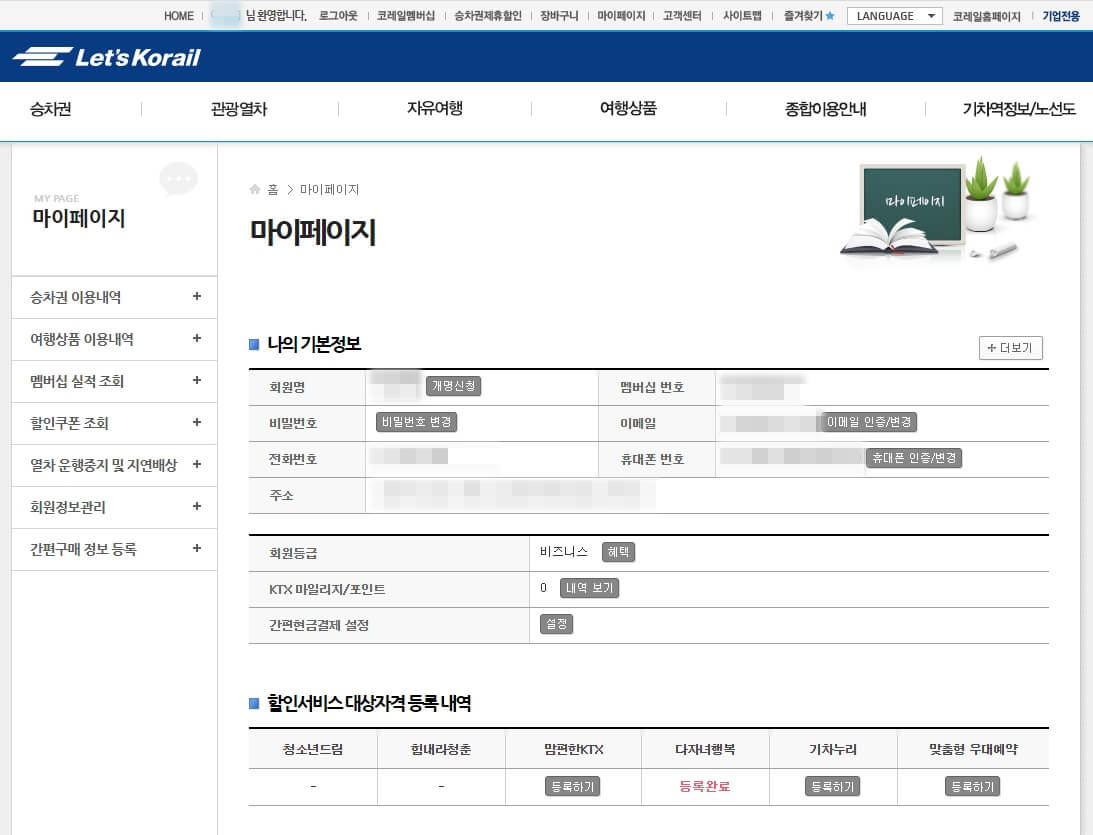Open +더보기 for more basic info
The height and width of the screenshot is (835, 1093).
point(1010,348)
